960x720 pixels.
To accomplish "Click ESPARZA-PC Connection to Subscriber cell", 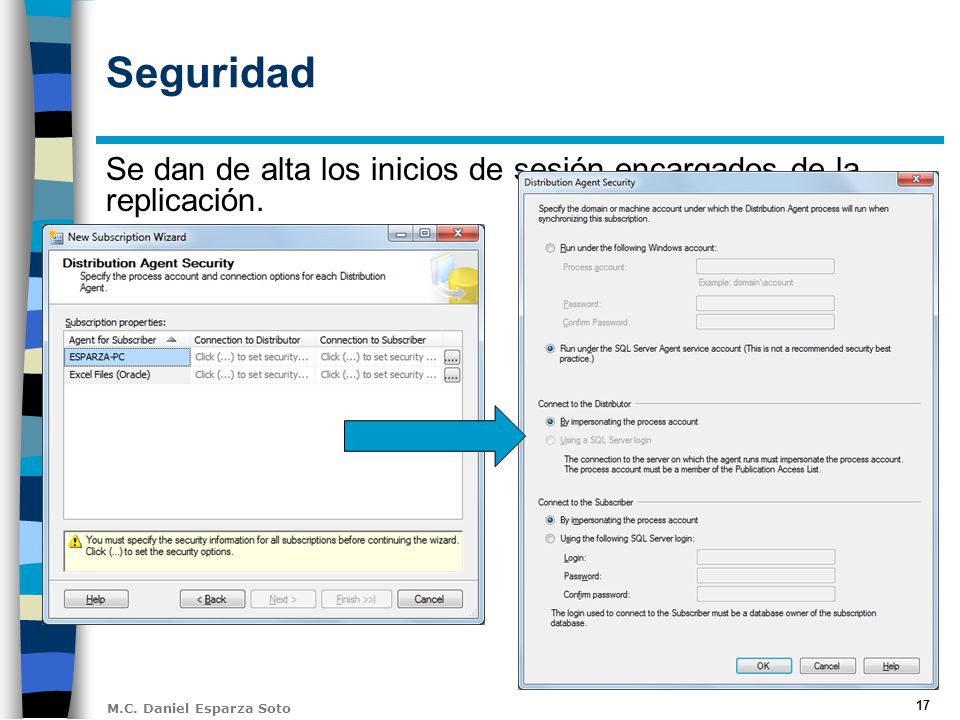I will pos(379,357).
